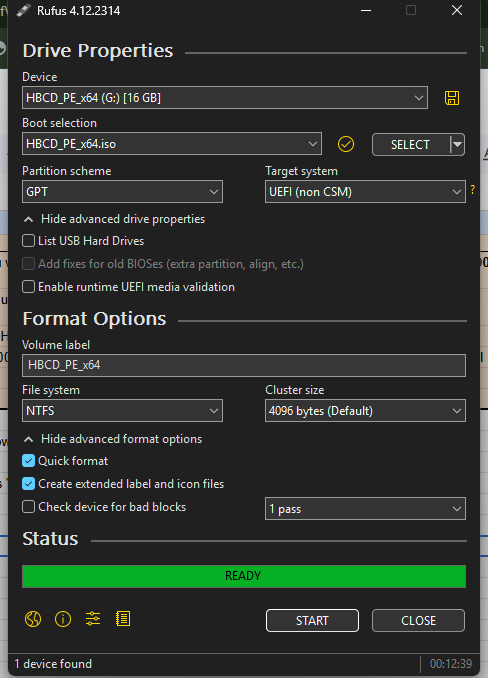Uncheck Create extended label and icon files
The image size is (488, 678).
(29, 484)
